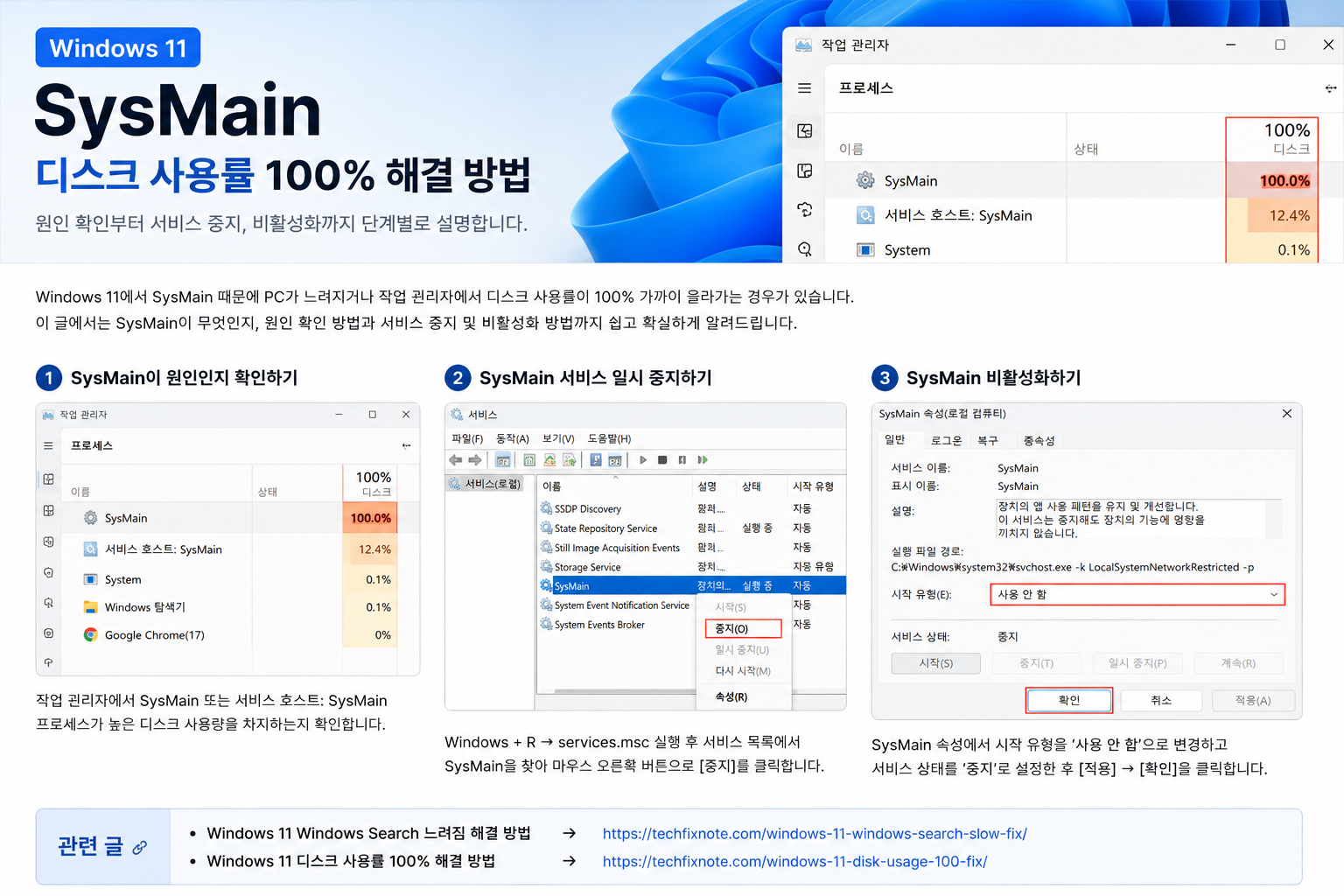Click Help icon in Services toolbar
This screenshot has height=896, width=1344.
[x=596, y=459]
